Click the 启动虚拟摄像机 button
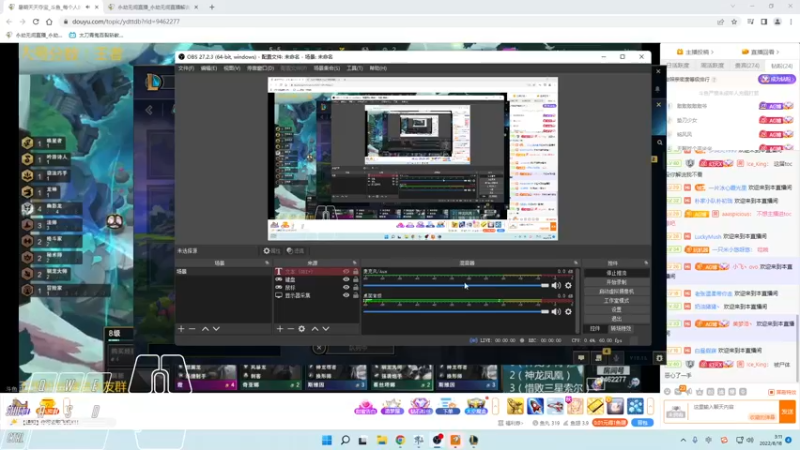Viewport: 800px width, 450px height. point(616,291)
